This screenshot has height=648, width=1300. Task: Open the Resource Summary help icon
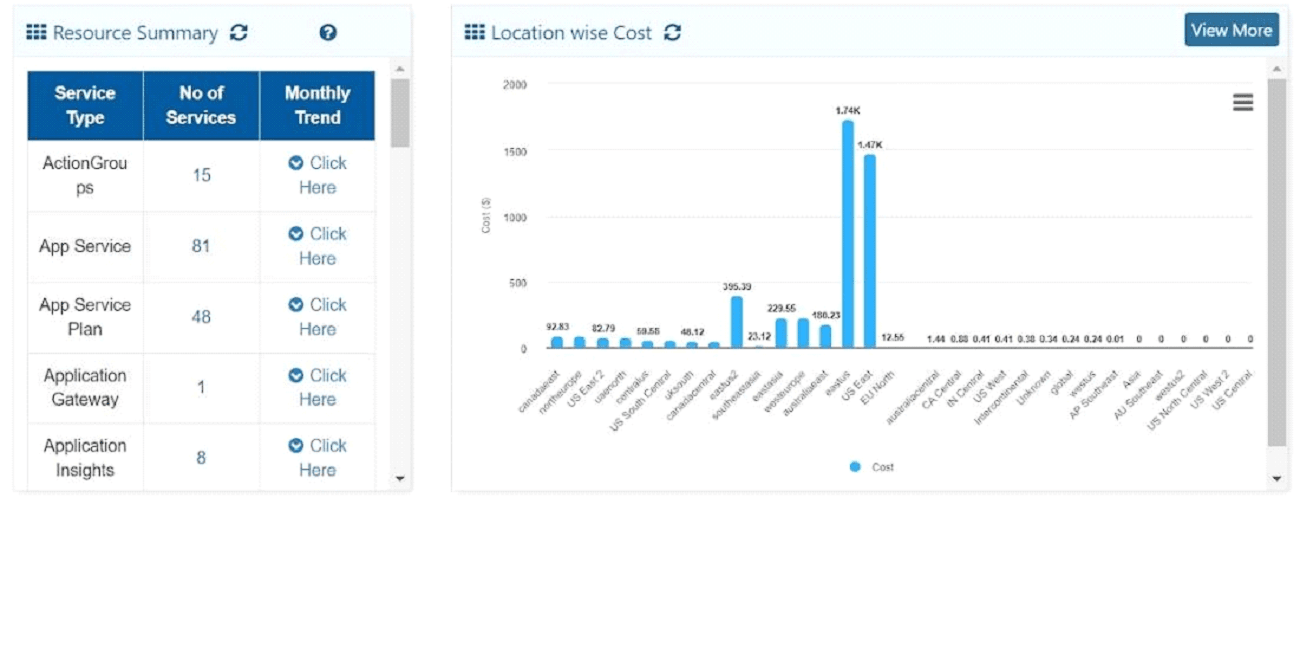328,33
